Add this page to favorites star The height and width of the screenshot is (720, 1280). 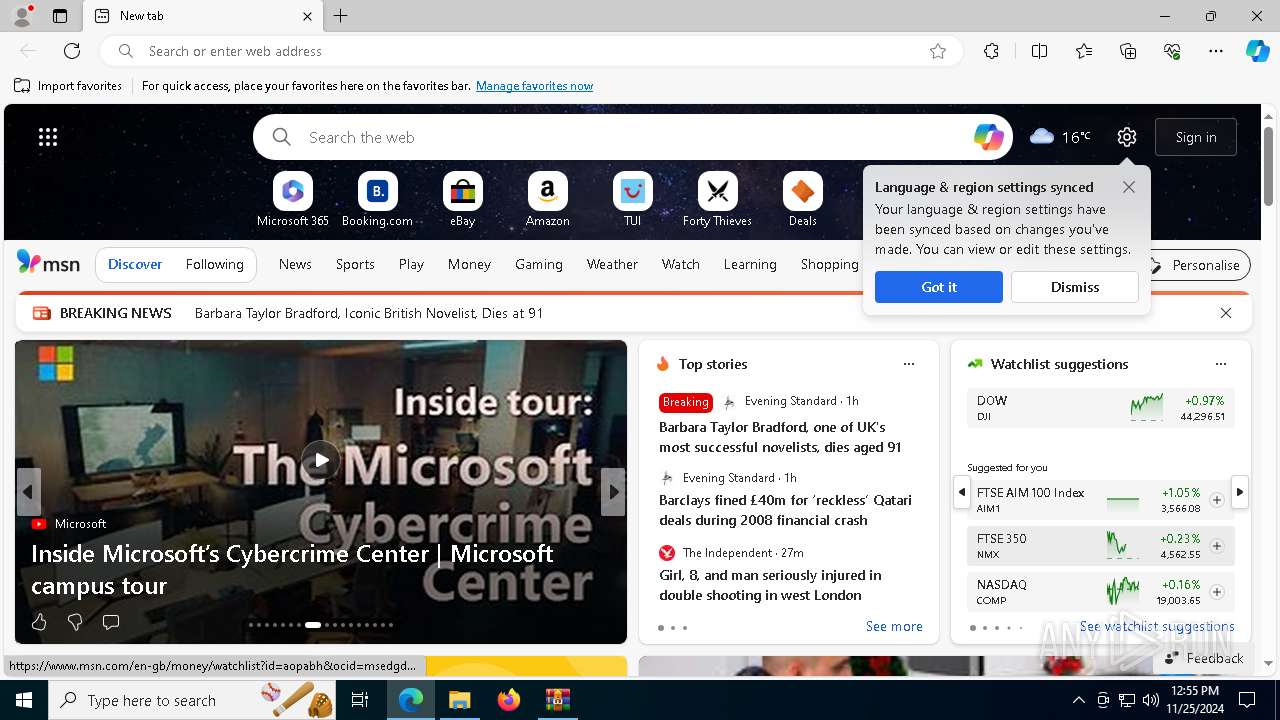tap(938, 51)
